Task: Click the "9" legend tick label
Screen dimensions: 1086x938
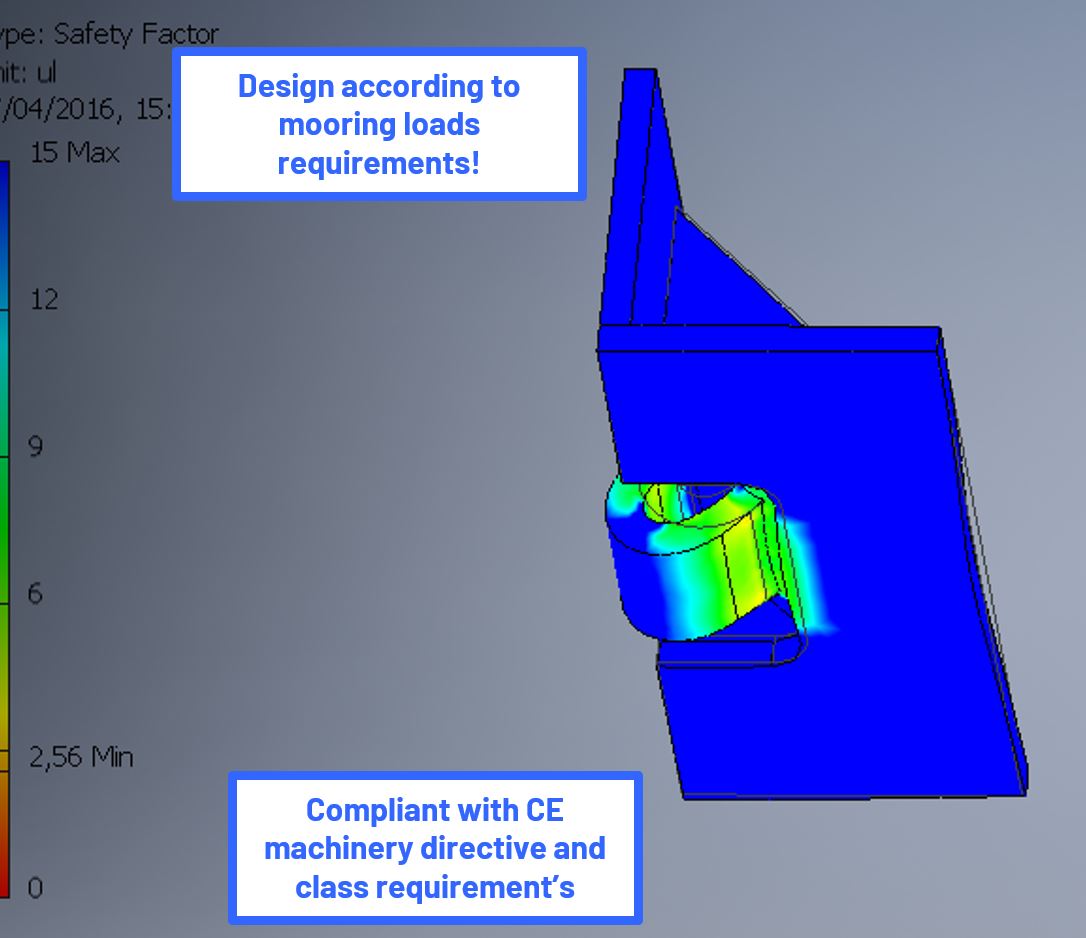Action: [35, 446]
